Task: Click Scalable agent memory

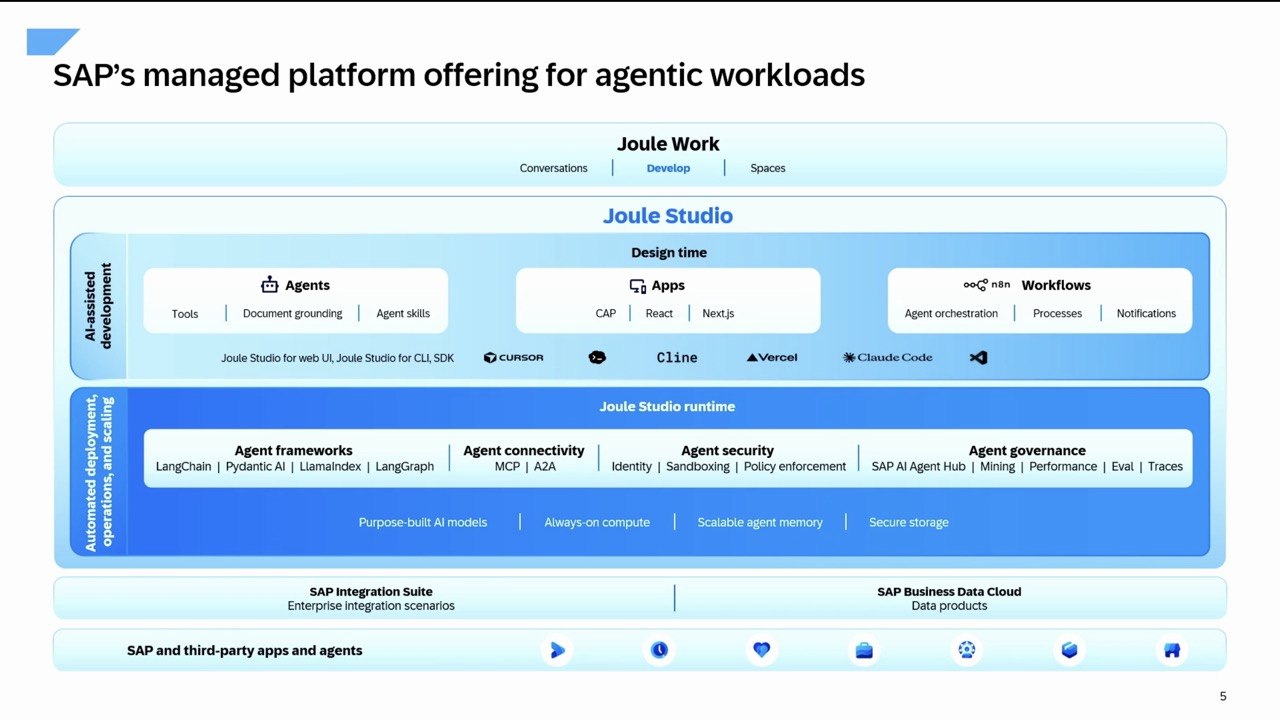Action: coord(760,522)
